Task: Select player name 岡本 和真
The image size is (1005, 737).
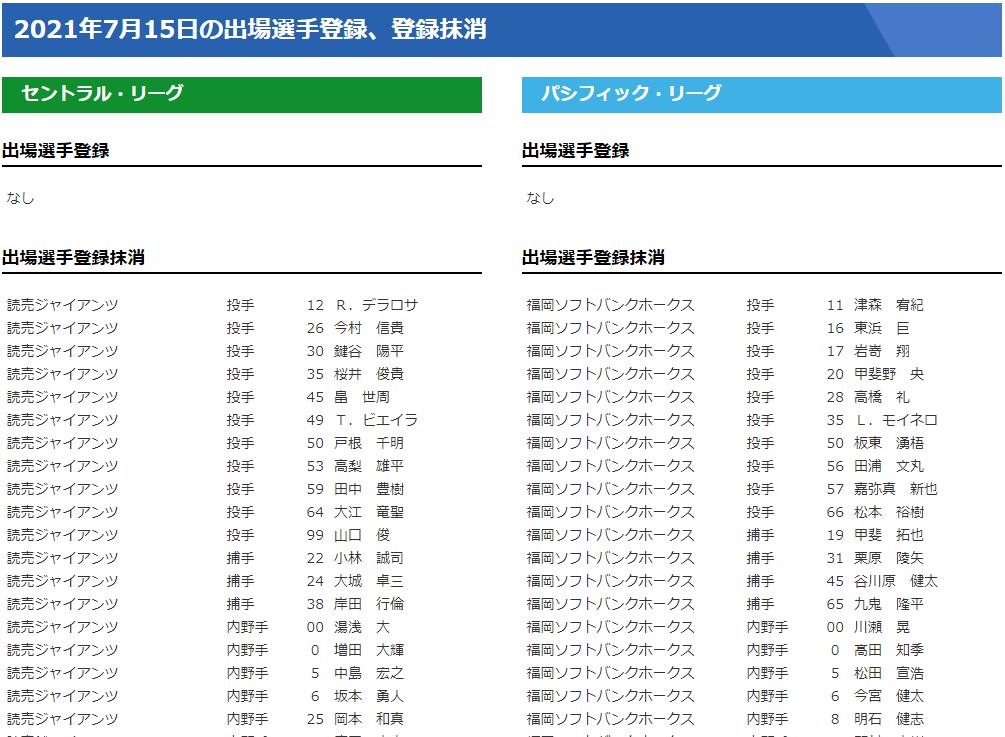Action: (x=369, y=720)
